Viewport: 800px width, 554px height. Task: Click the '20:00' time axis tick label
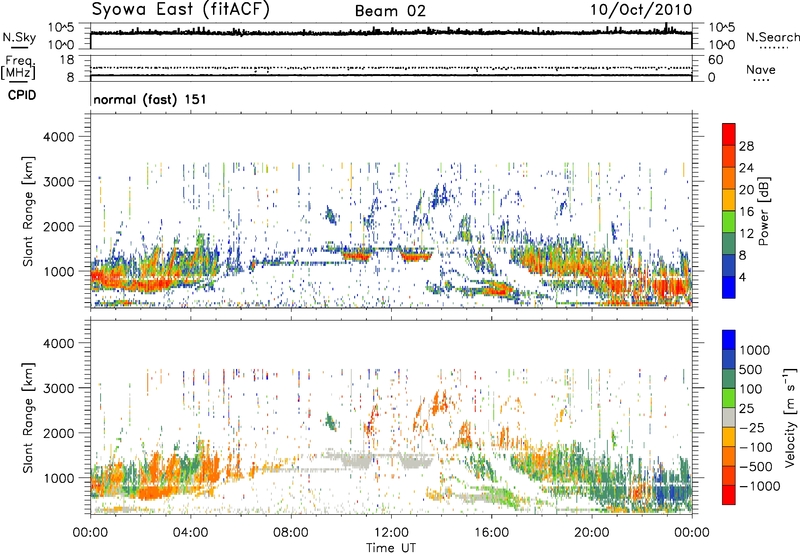[x=591, y=533]
